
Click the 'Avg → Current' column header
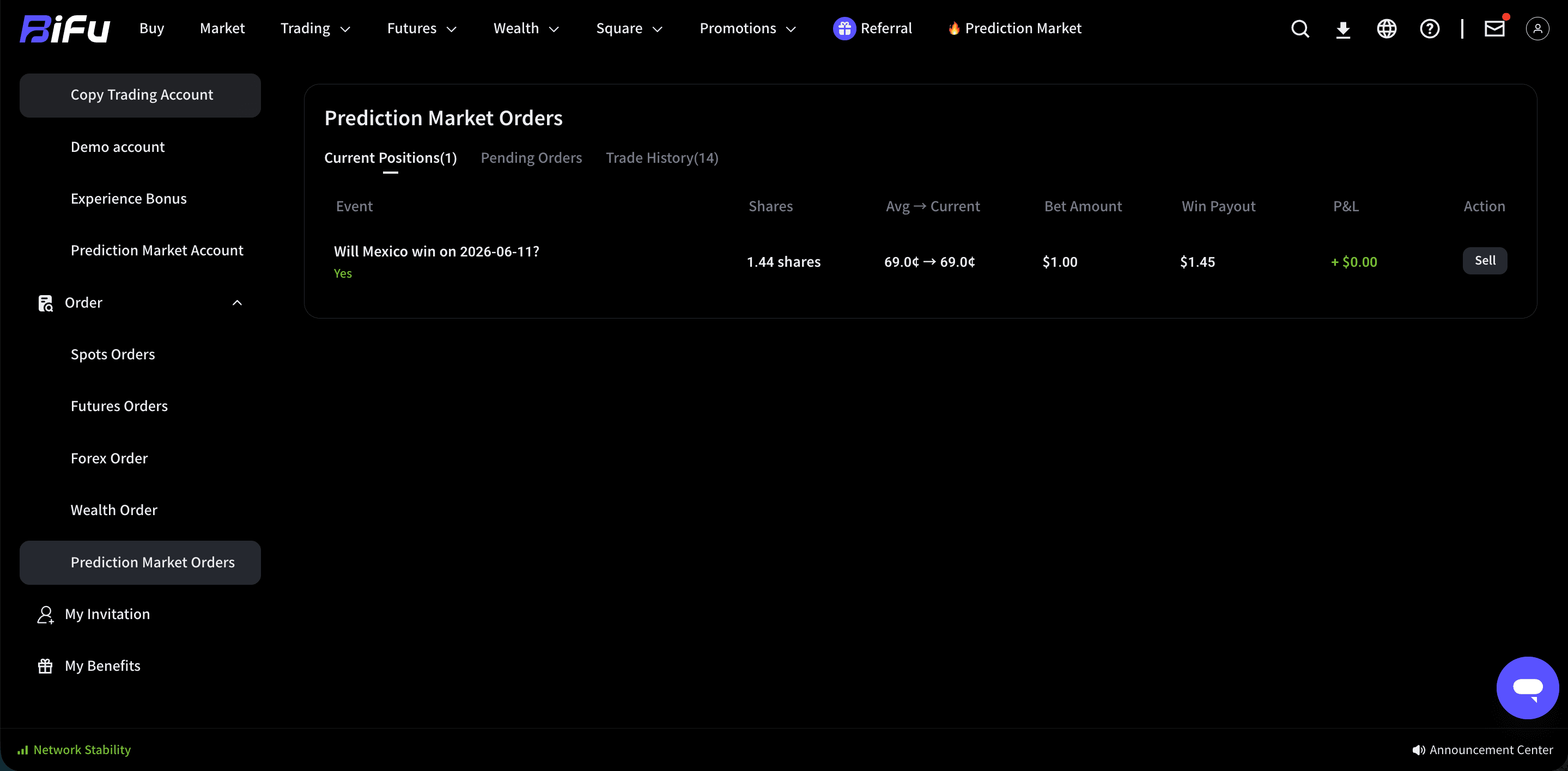(933, 207)
